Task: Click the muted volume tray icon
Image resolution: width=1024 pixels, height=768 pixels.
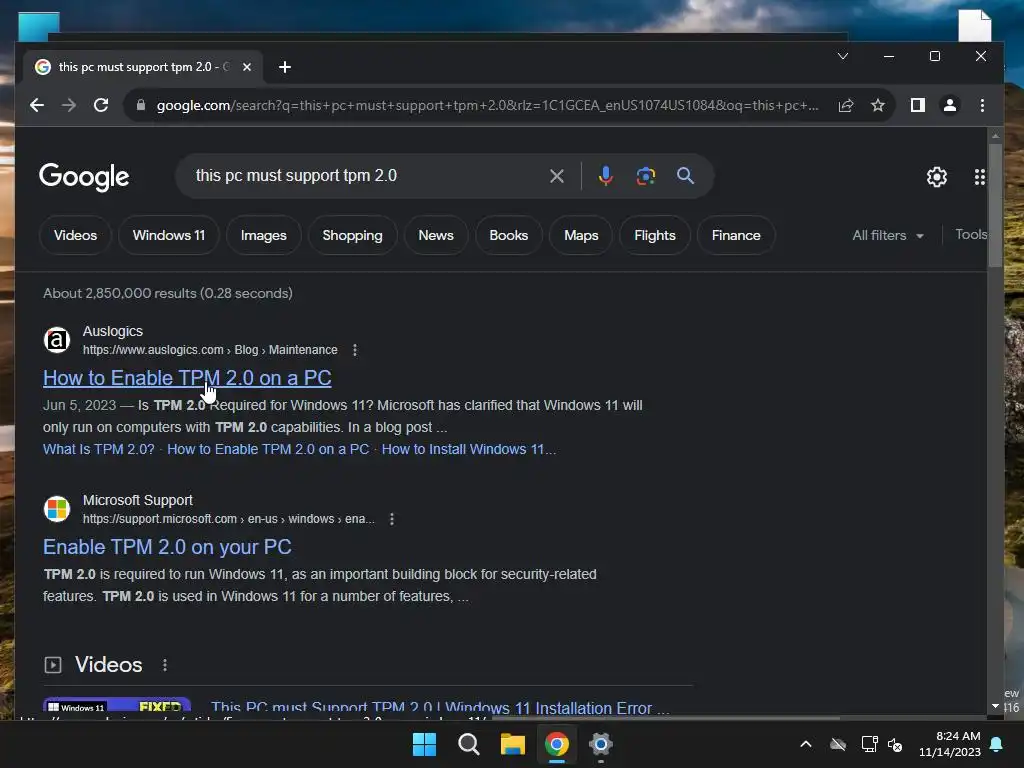Action: pos(895,744)
